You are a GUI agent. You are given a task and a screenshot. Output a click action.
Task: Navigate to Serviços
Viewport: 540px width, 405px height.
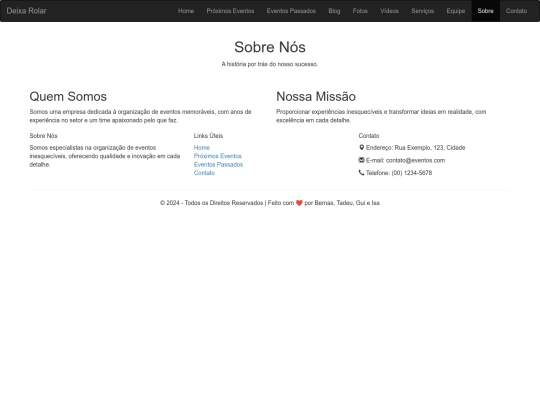point(423,11)
